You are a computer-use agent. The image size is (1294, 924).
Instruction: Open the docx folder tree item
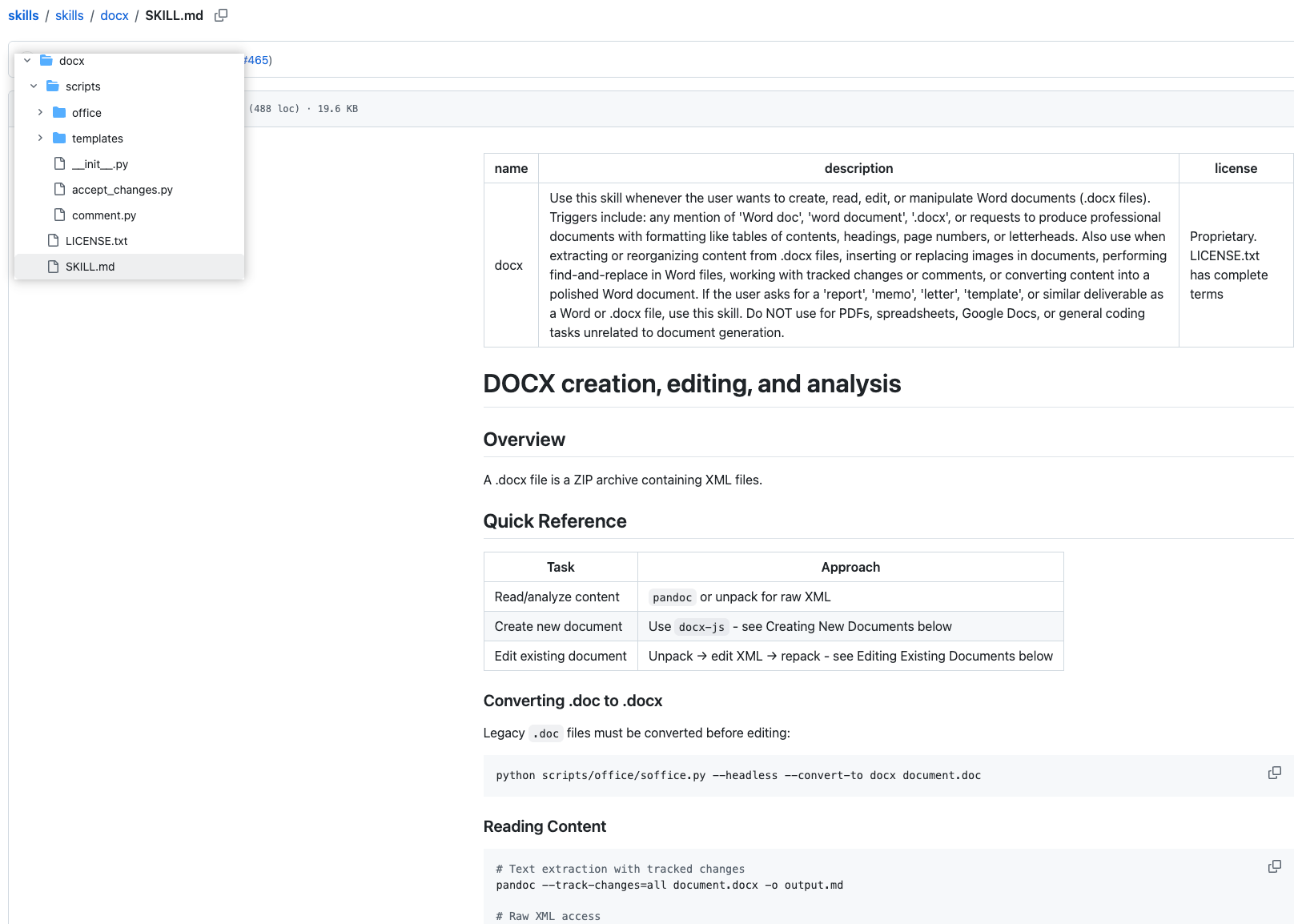coord(130,61)
